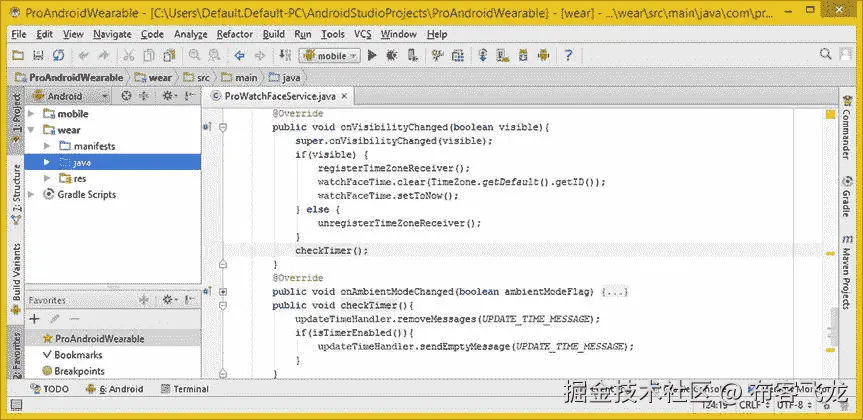The height and width of the screenshot is (420, 863).
Task: Open the AVD Manager icon
Action: tap(503, 55)
